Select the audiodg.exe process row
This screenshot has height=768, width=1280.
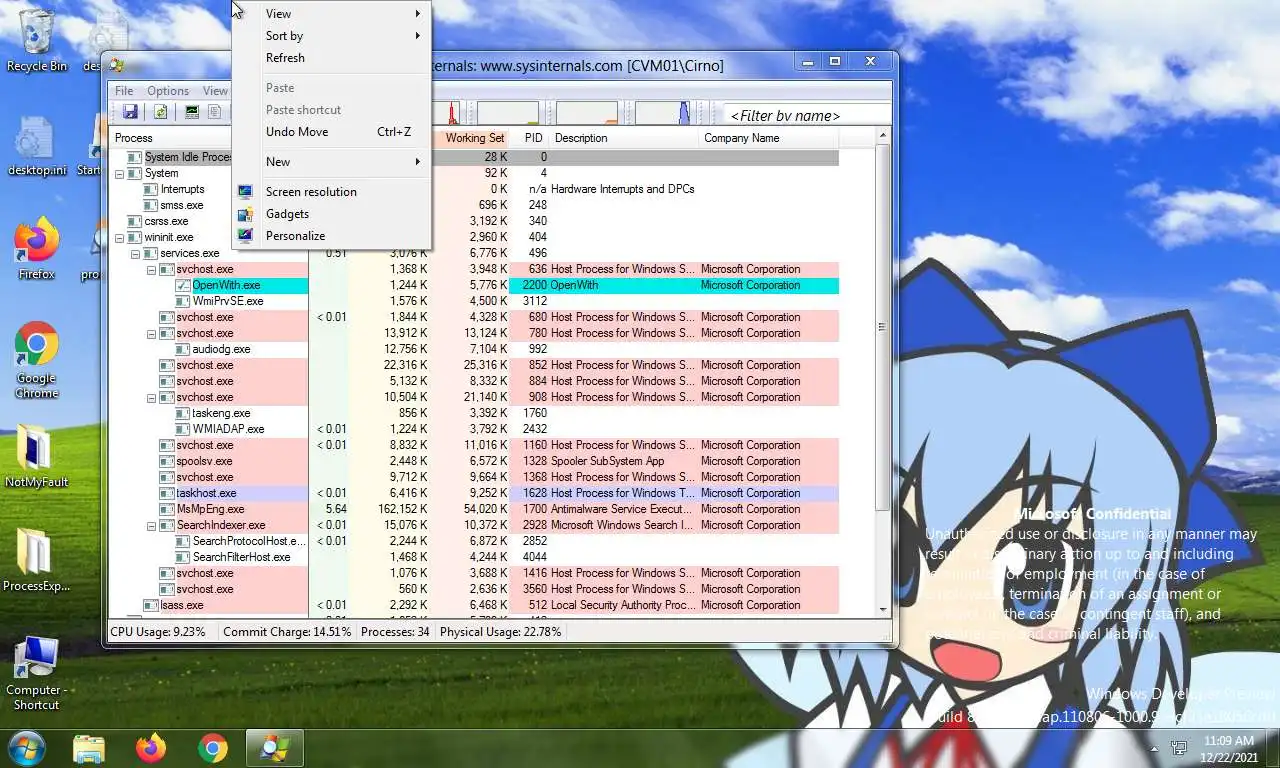click(x=474, y=349)
